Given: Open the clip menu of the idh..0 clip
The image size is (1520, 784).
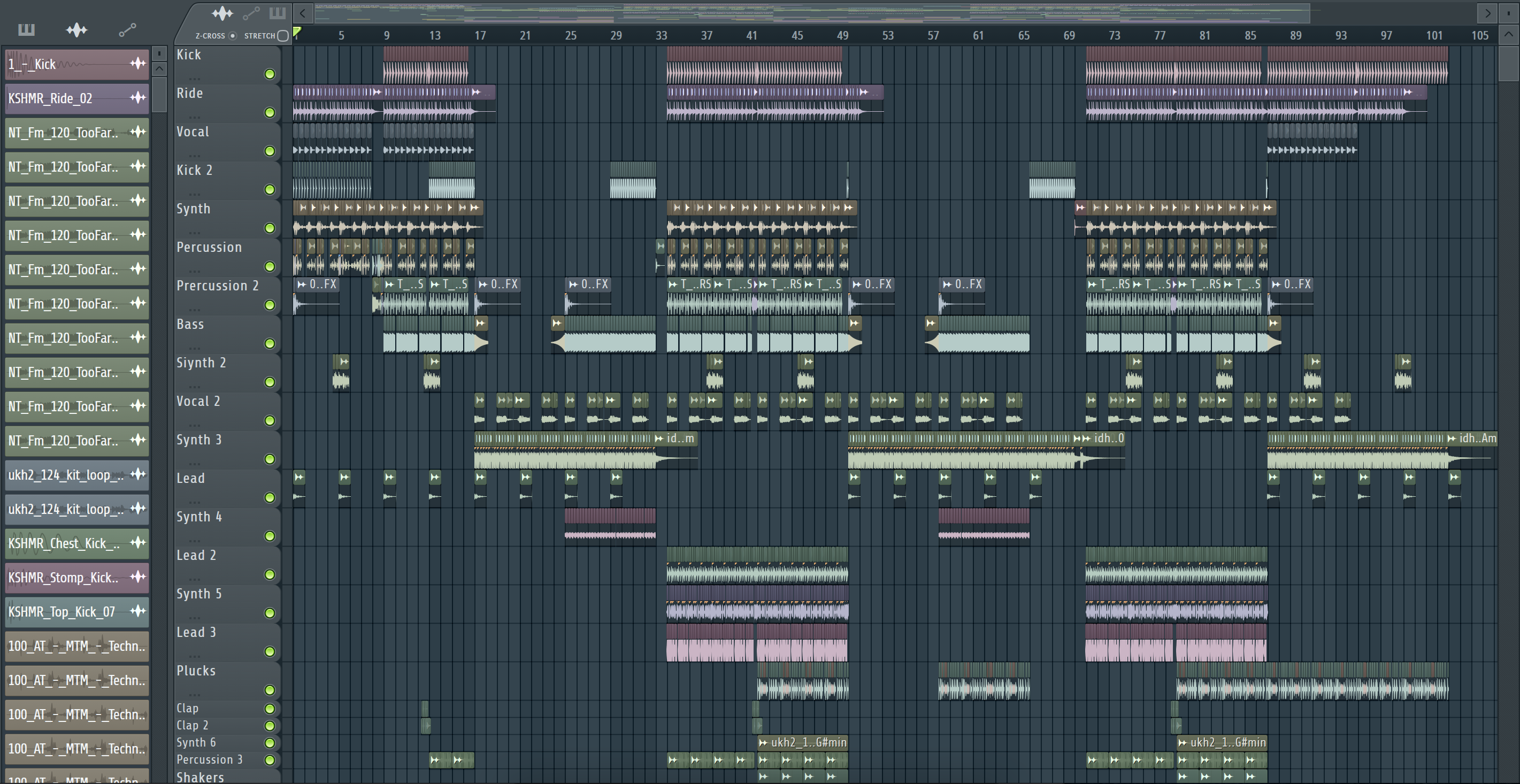Looking at the screenshot, I should click(1086, 439).
